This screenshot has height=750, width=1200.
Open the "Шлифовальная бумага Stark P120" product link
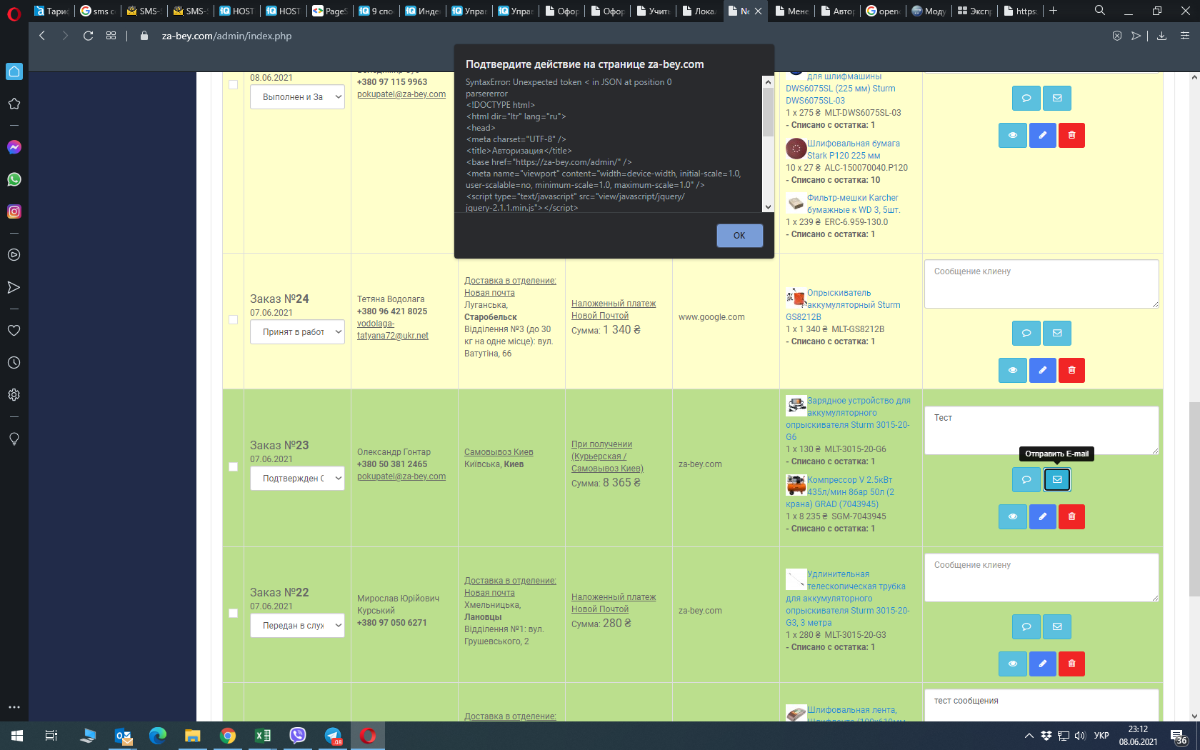point(853,150)
